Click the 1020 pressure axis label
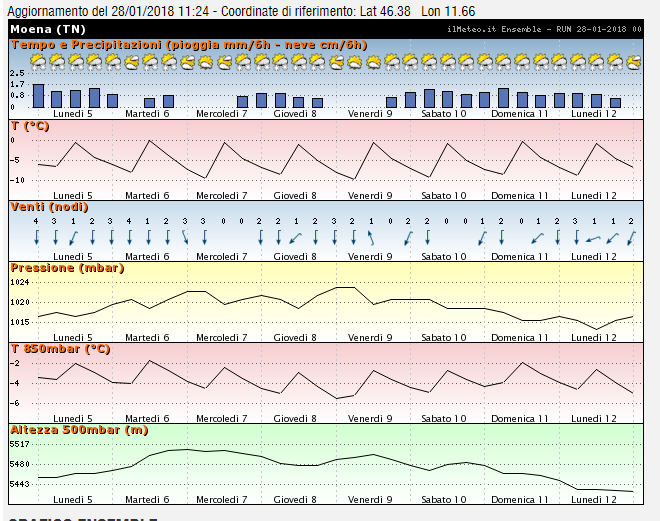This screenshot has width=660, height=521. tap(19, 302)
